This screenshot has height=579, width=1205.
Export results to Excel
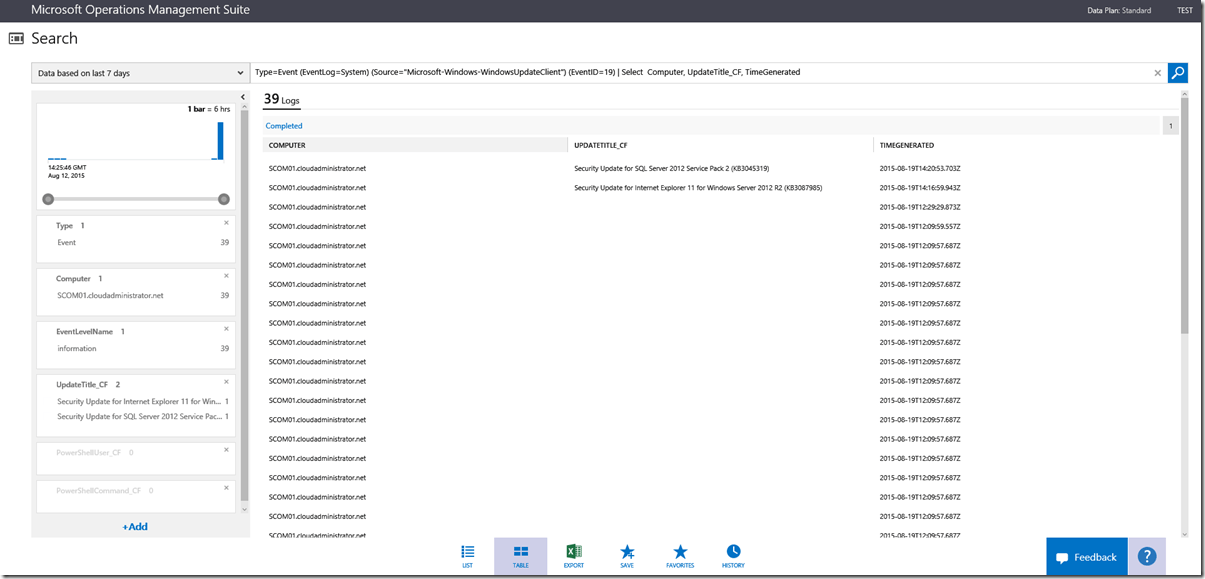(574, 556)
